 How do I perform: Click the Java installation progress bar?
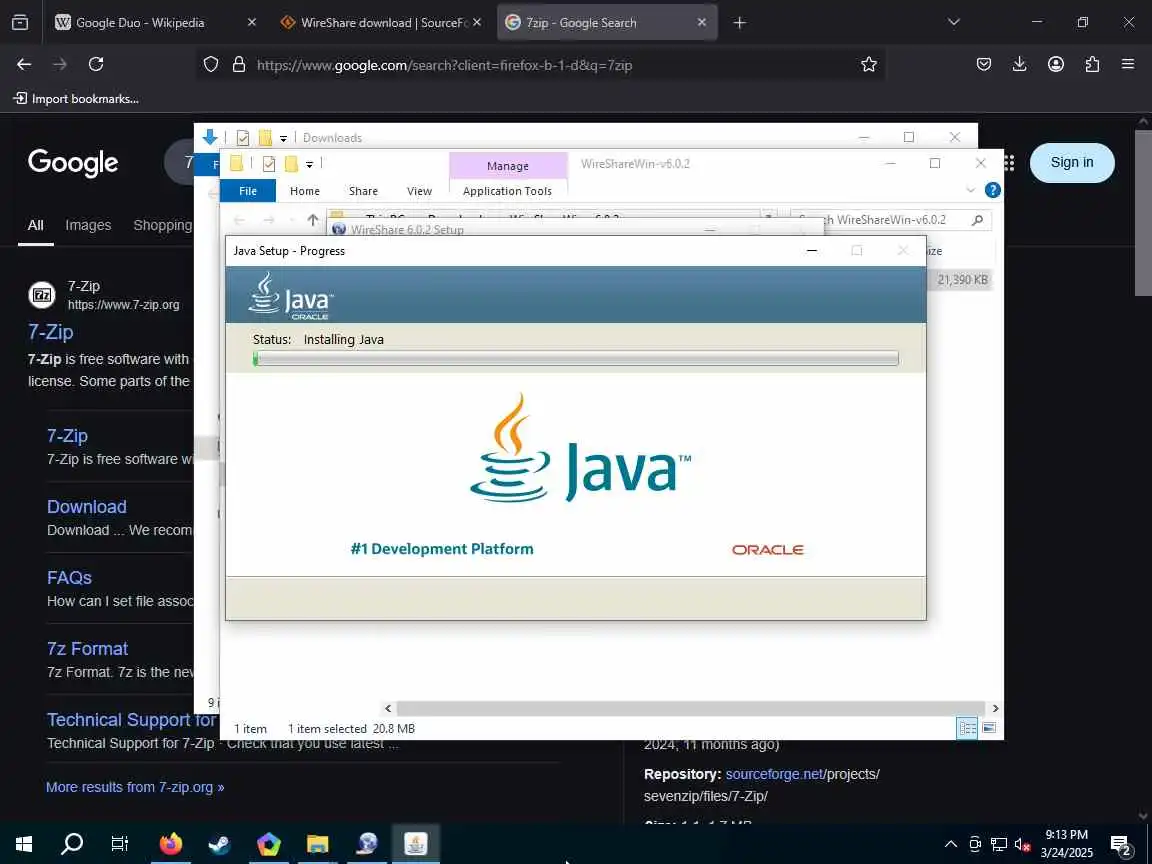[575, 359]
